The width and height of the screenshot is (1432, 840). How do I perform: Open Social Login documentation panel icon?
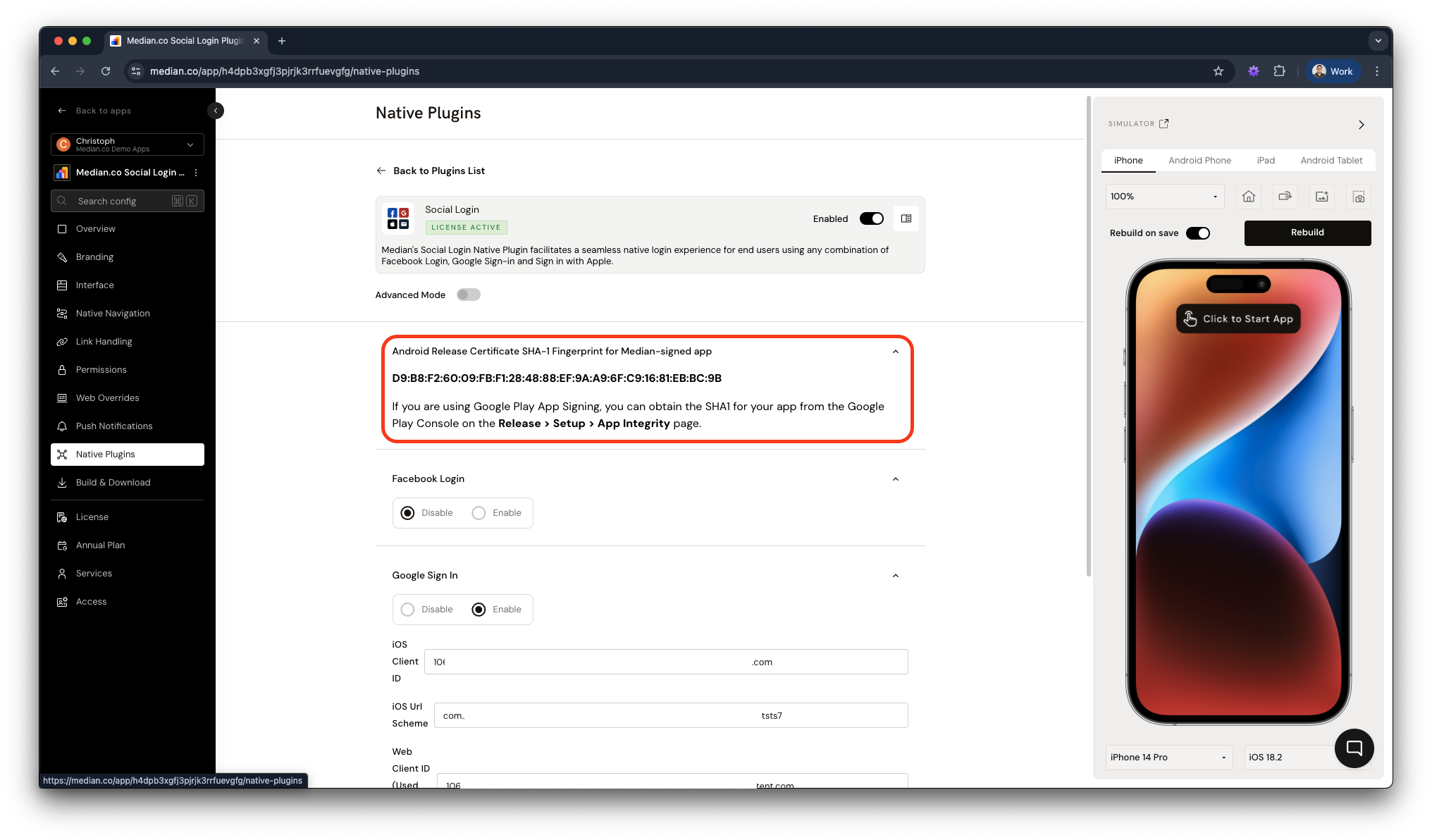pyautogui.click(x=906, y=218)
